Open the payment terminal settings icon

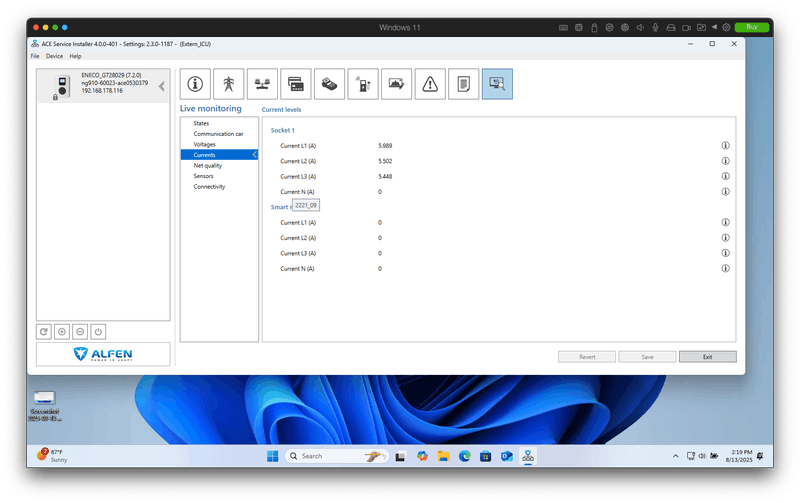click(x=330, y=84)
